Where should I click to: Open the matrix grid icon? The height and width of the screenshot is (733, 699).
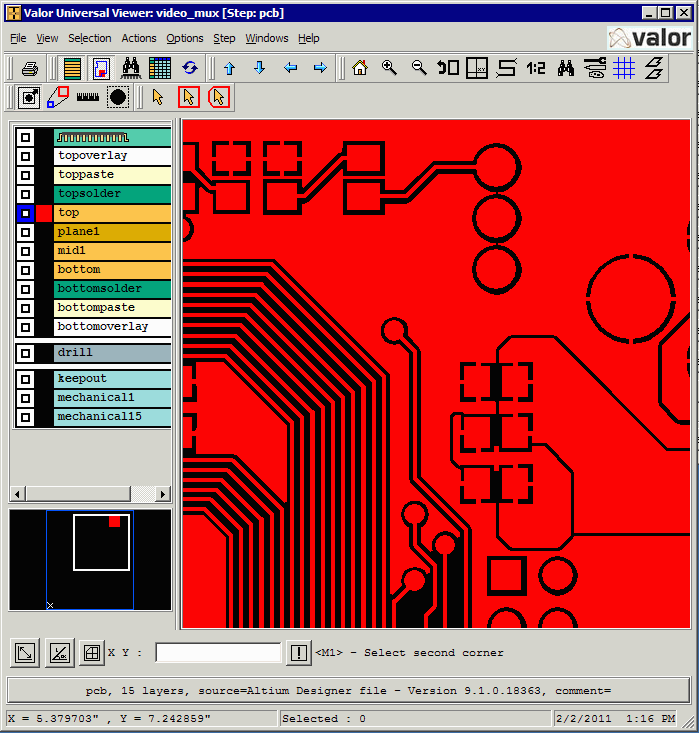(x=160, y=69)
